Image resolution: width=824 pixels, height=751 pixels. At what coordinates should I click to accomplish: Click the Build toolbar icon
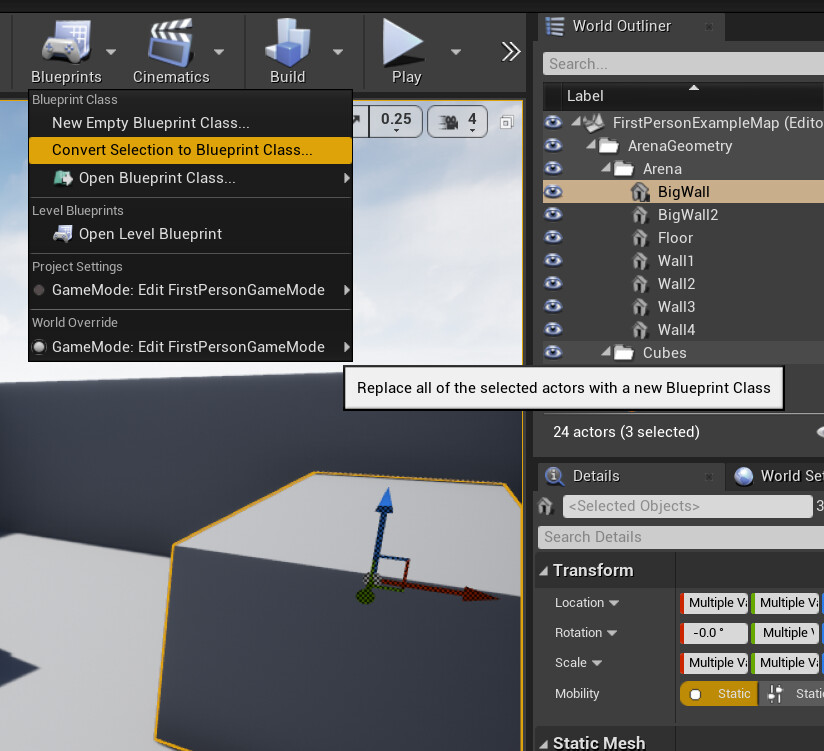[287, 46]
